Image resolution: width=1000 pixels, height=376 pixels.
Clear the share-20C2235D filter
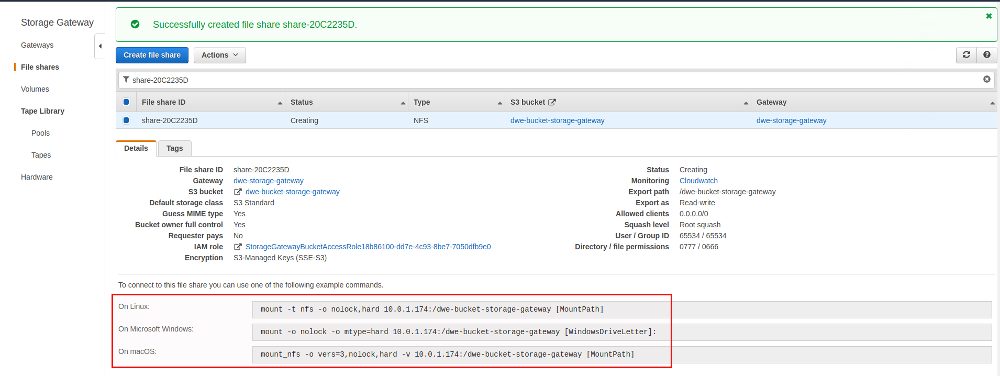coord(987,80)
